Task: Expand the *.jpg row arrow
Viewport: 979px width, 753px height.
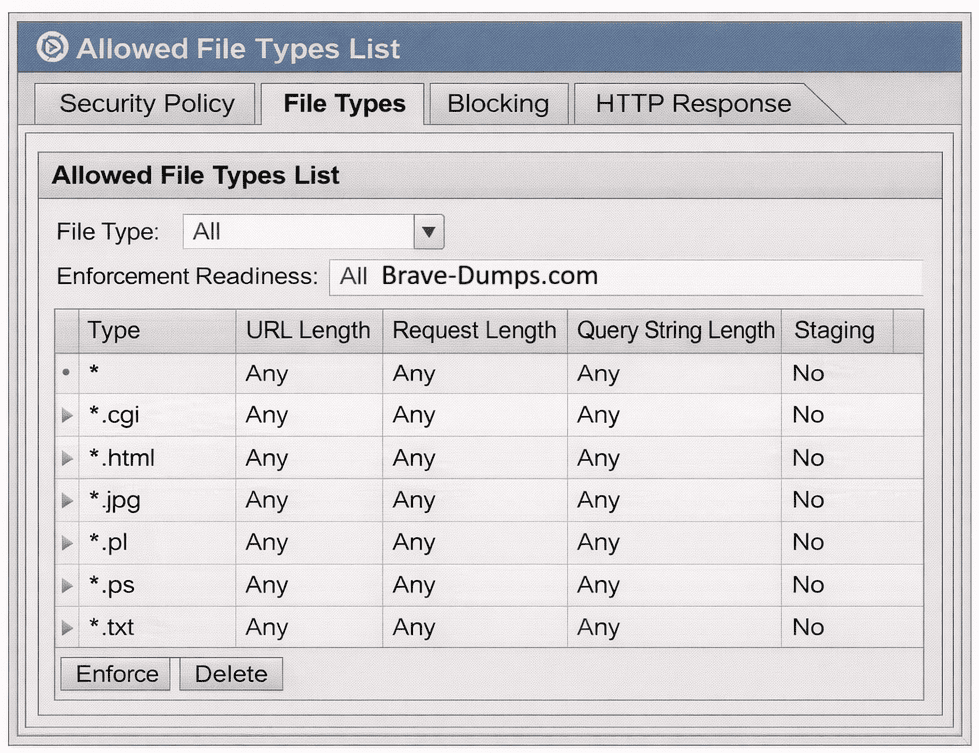Action: (67, 501)
